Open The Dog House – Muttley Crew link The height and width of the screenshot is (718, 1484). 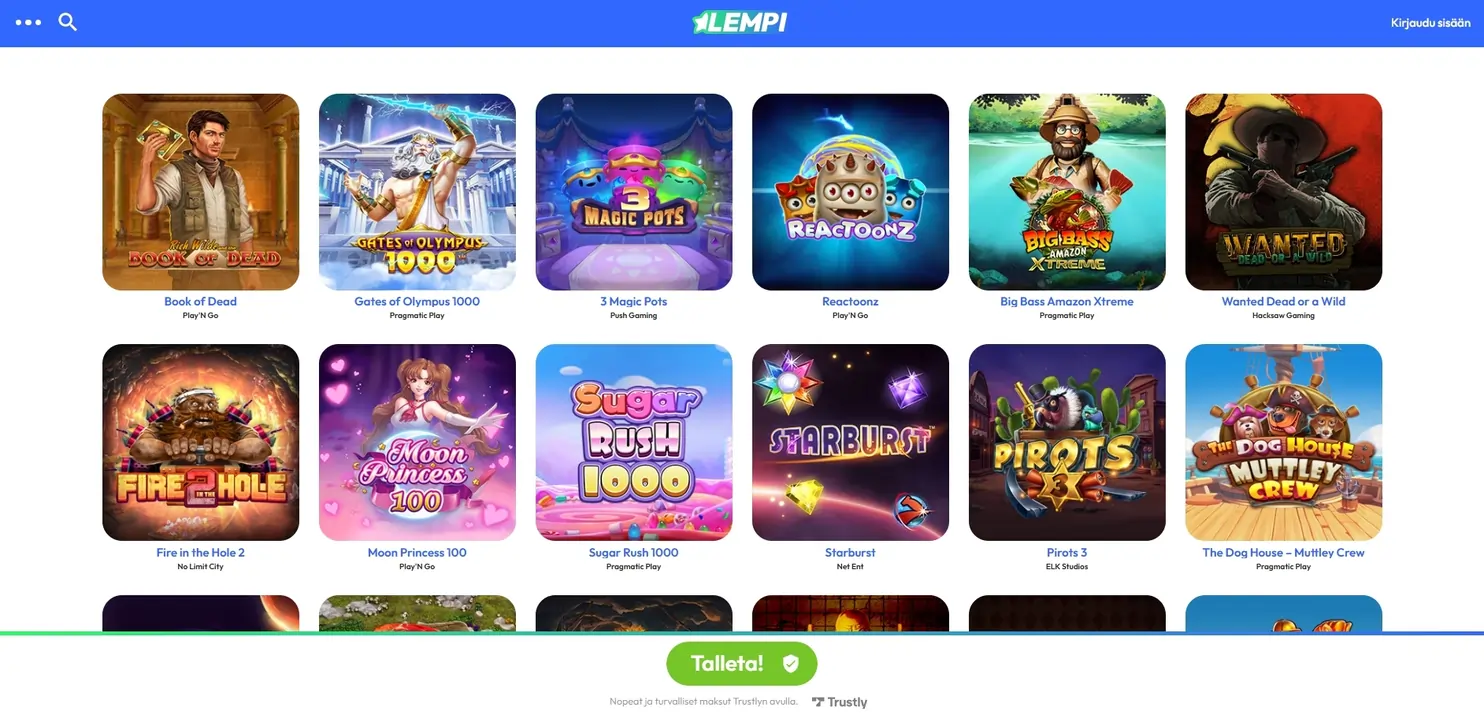click(x=1283, y=552)
